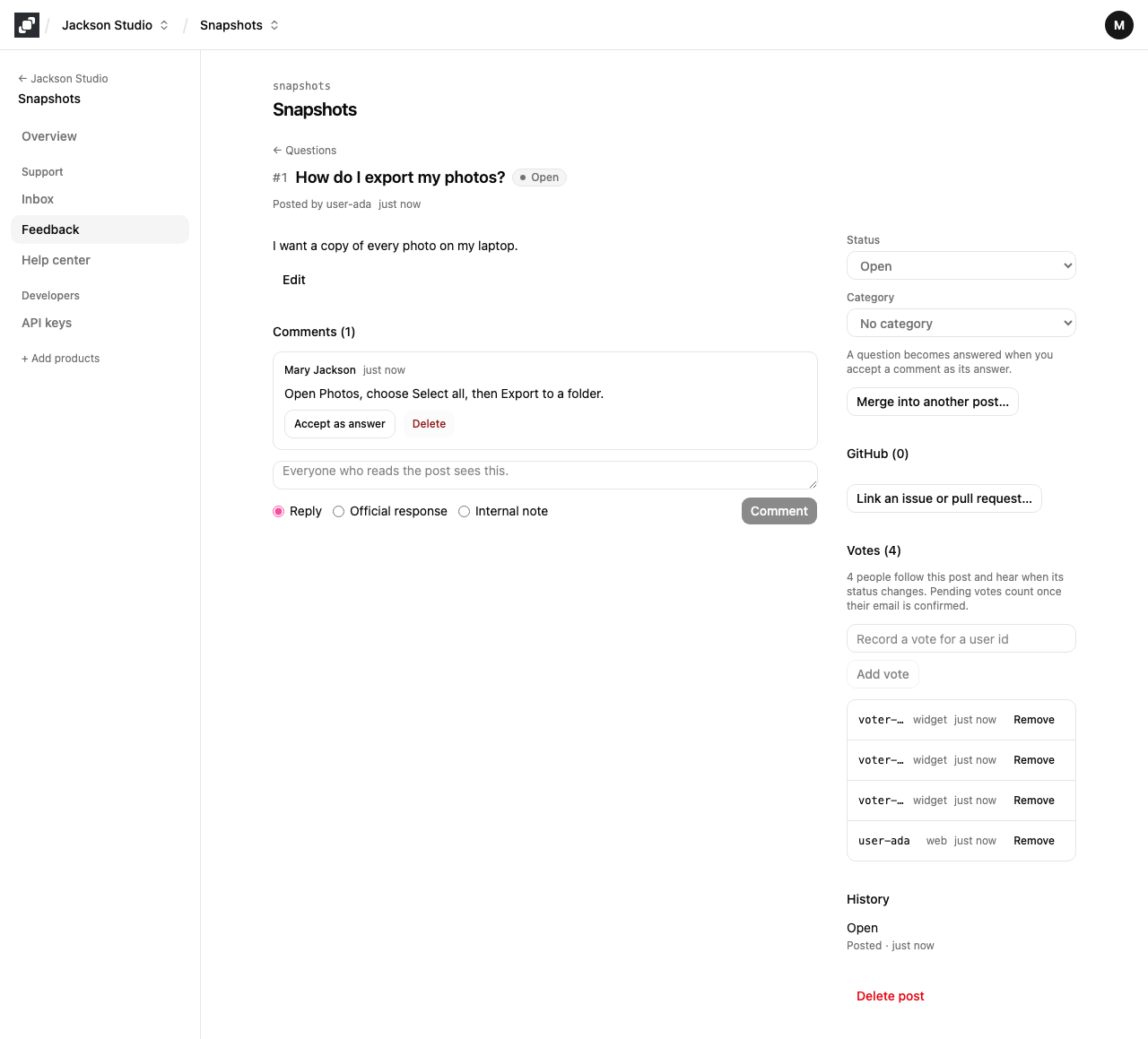Click the Open status badge beside title
This screenshot has height=1039, width=1148.
point(539,177)
